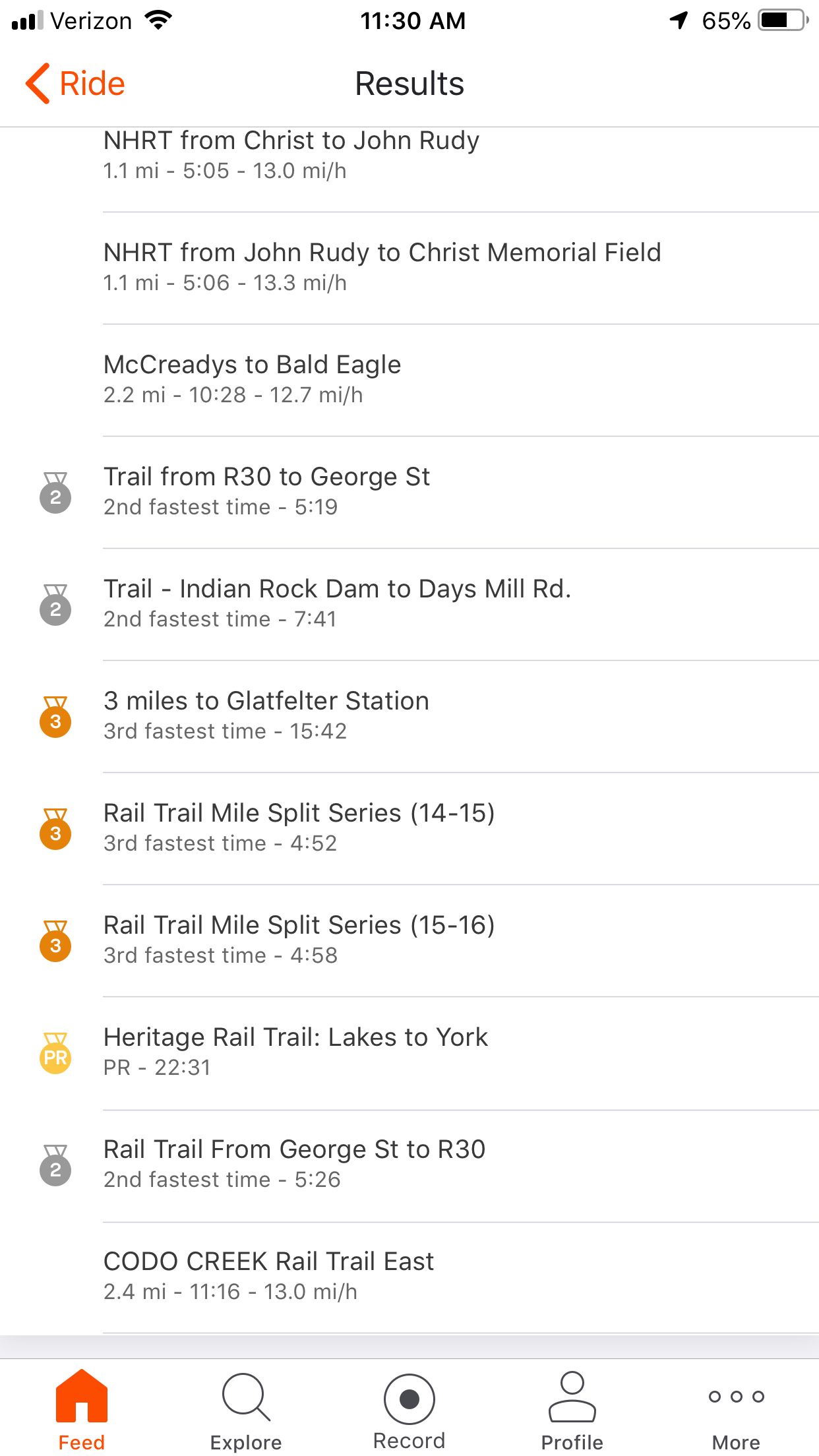This screenshot has width=819, height=1456.
Task: Open NHRT from Christ to John Rudy segment
Action: (x=291, y=154)
